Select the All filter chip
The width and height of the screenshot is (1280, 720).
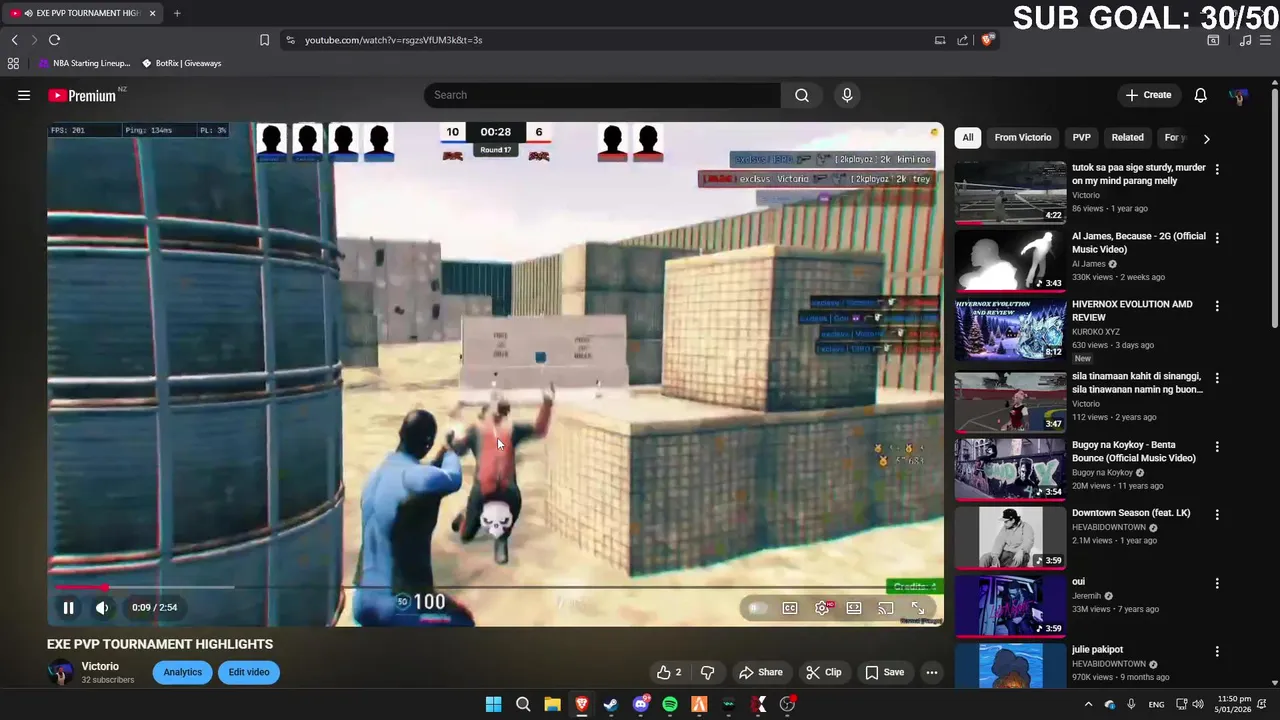tap(967, 138)
